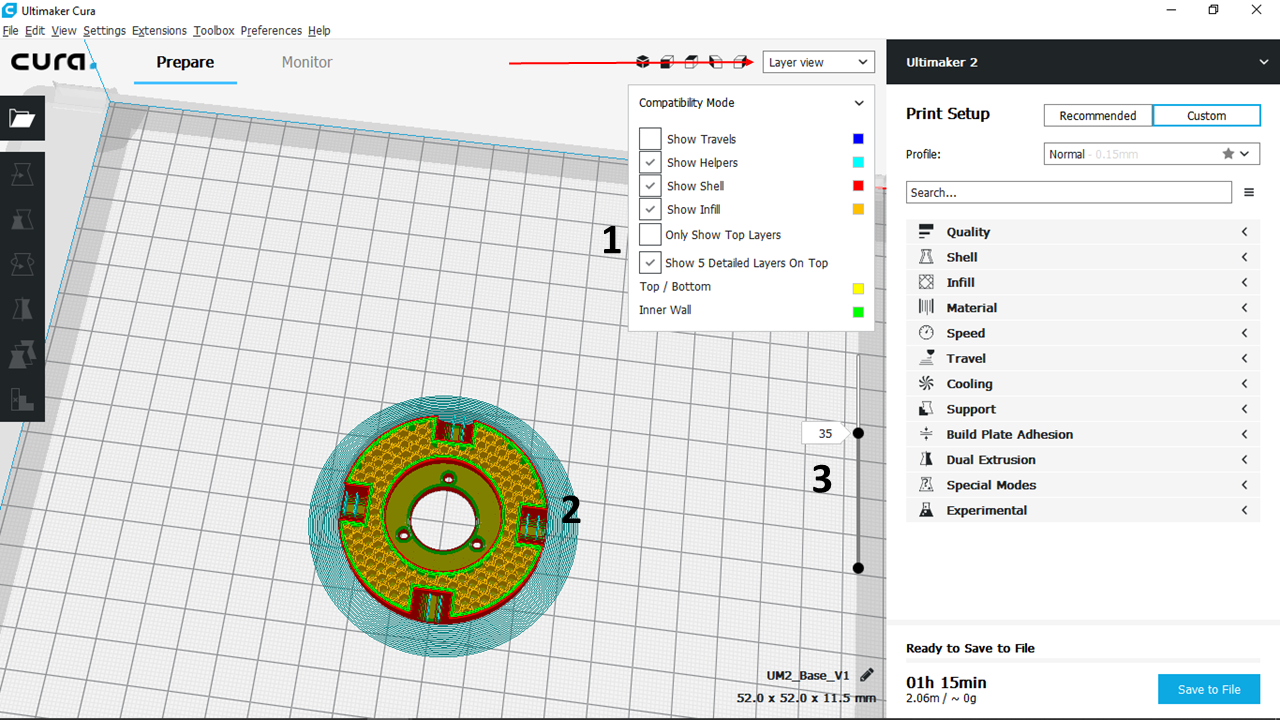Click the pencil icon to rename UM2_Base_V1
The height and width of the screenshot is (720, 1280).
click(867, 675)
